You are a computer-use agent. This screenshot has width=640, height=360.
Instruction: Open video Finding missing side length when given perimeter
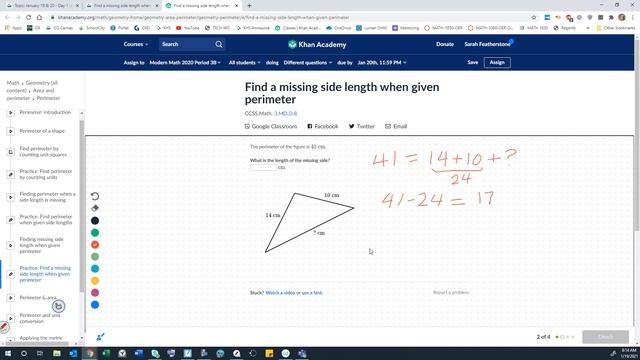point(41,245)
